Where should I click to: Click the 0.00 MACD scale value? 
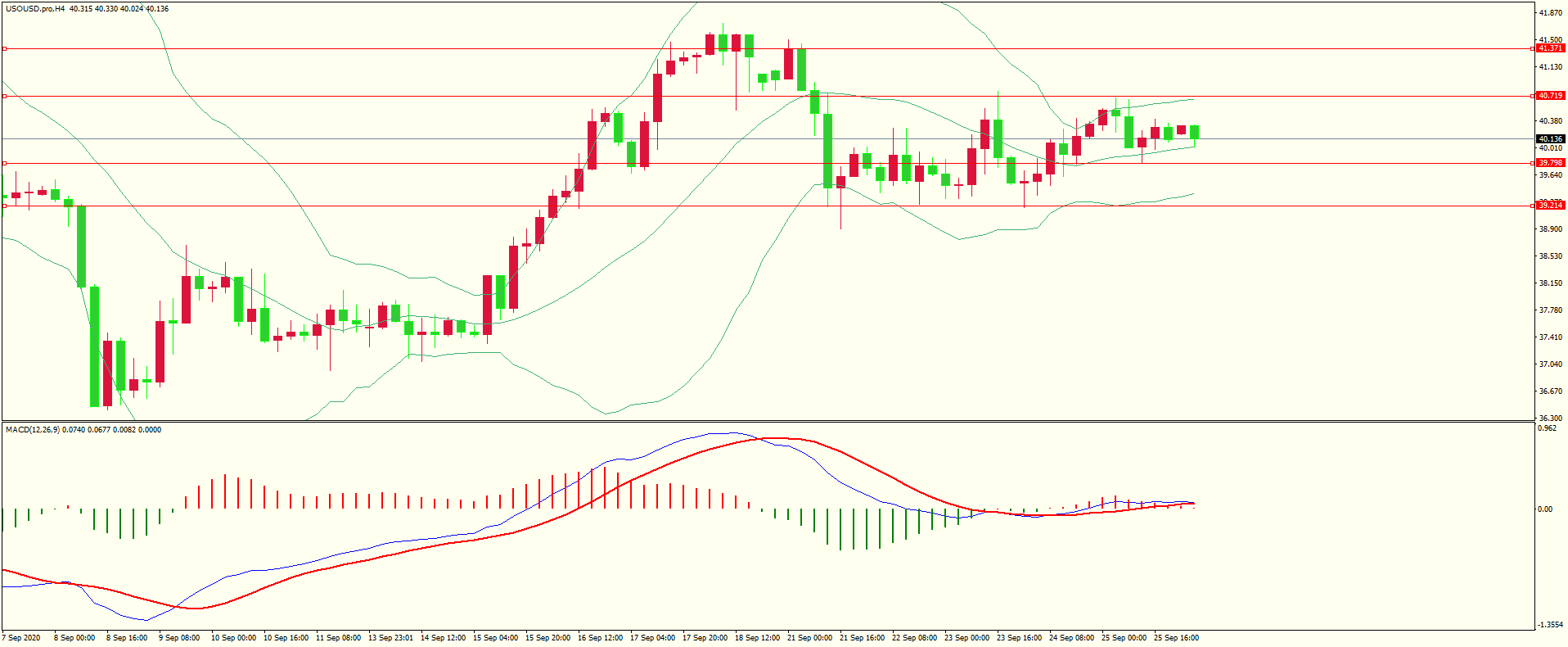1545,509
